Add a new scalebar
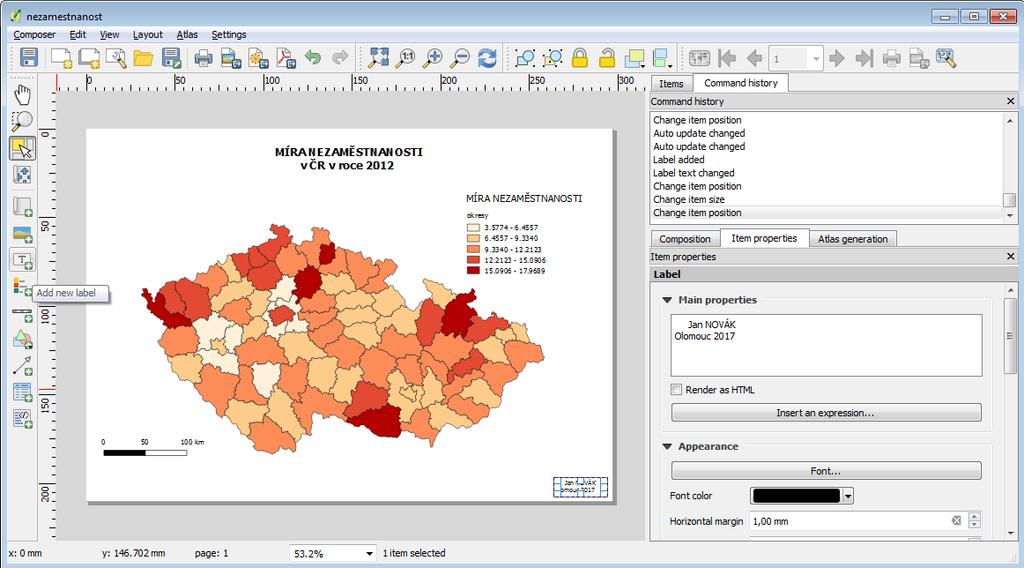The height and width of the screenshot is (568, 1024). [23, 315]
